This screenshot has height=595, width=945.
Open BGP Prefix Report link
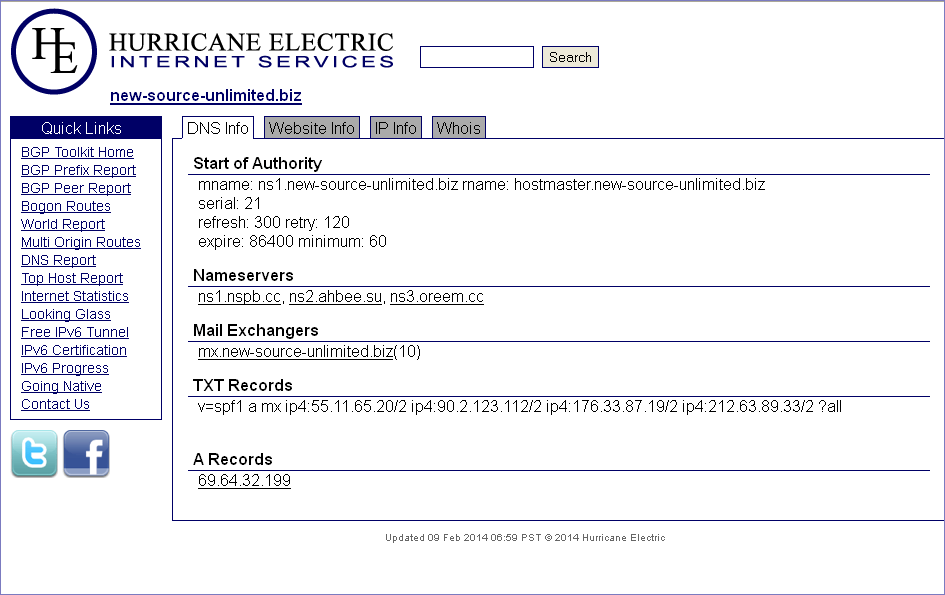pos(78,170)
